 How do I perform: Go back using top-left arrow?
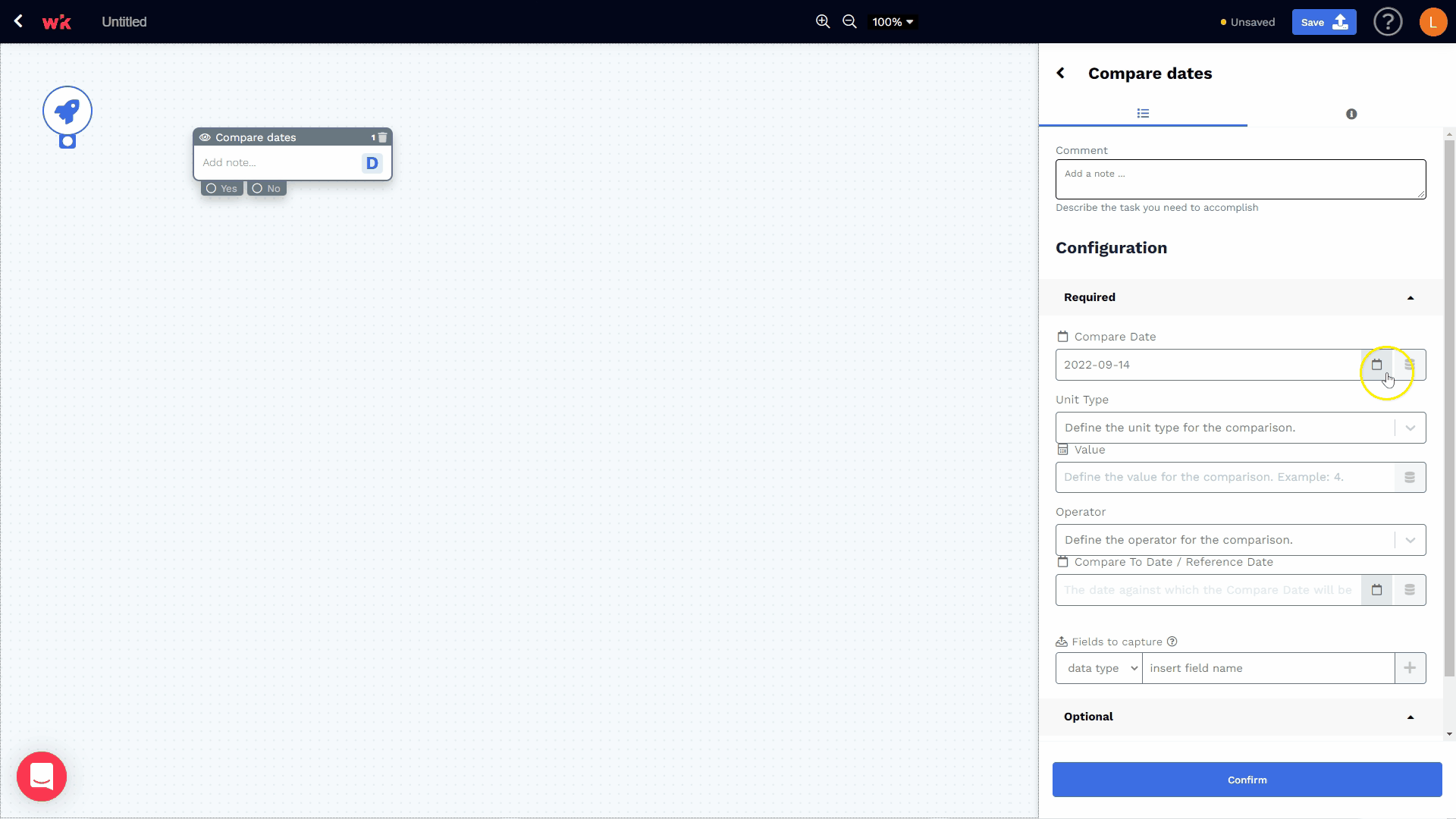coord(18,21)
